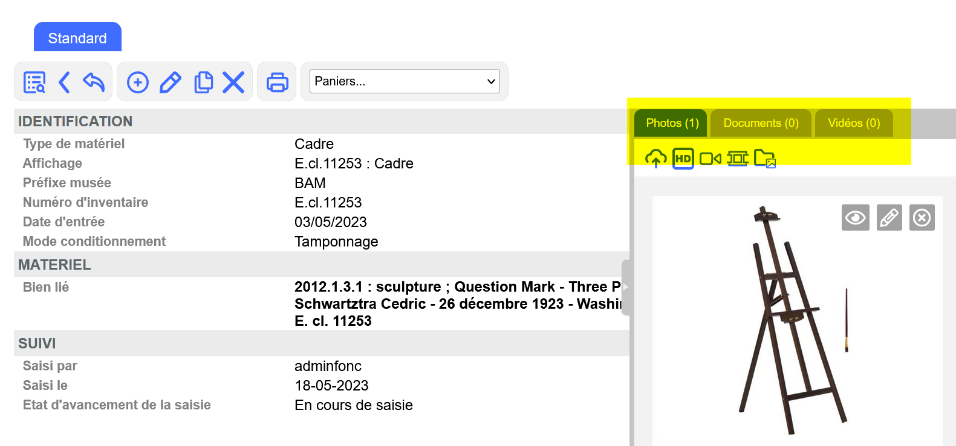Remove the easel photo with circled X

922,218
